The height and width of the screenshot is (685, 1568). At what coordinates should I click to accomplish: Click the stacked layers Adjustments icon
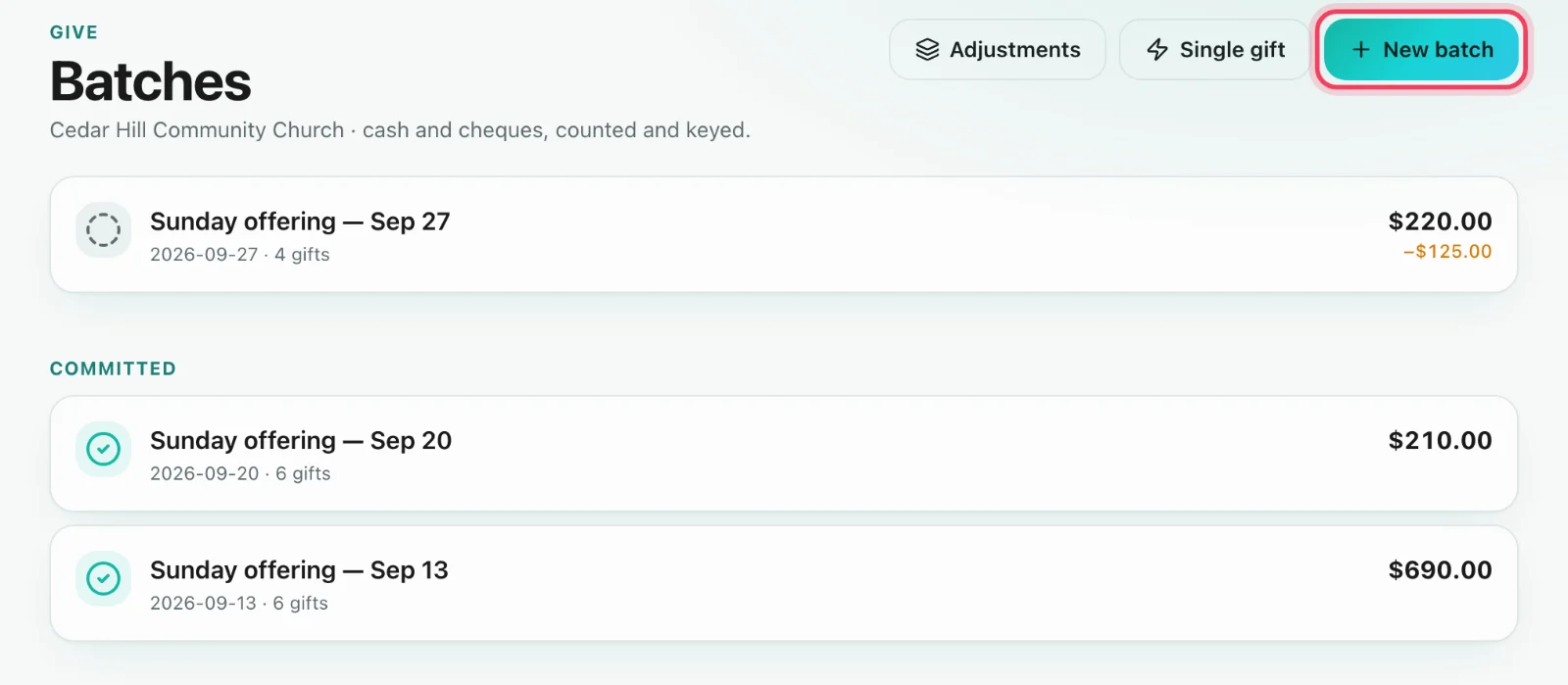pyautogui.click(x=927, y=50)
